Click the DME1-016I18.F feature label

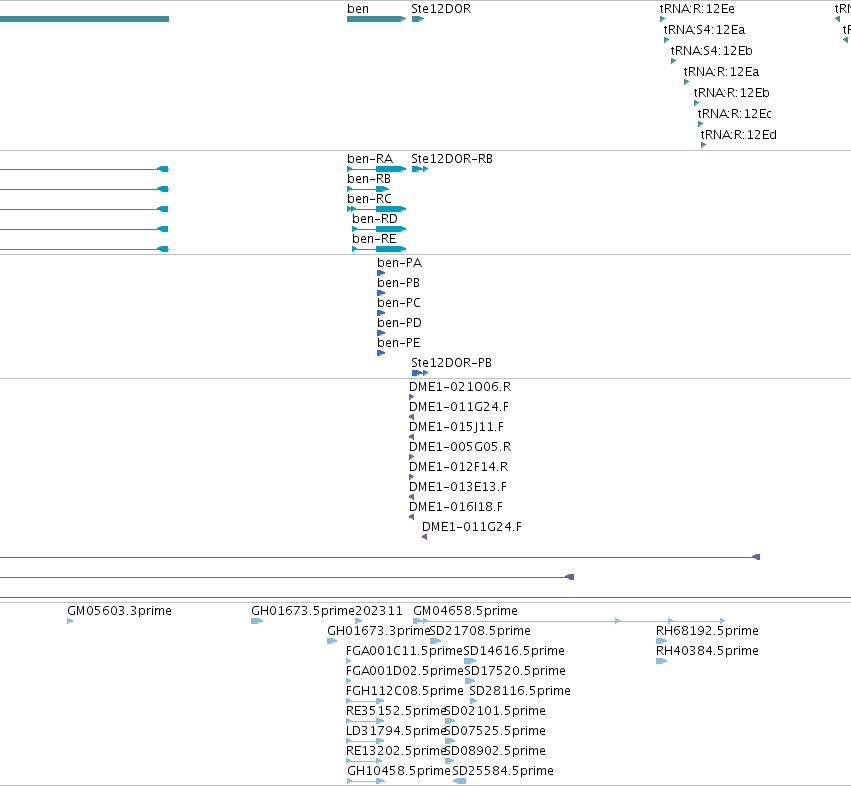tap(455, 507)
